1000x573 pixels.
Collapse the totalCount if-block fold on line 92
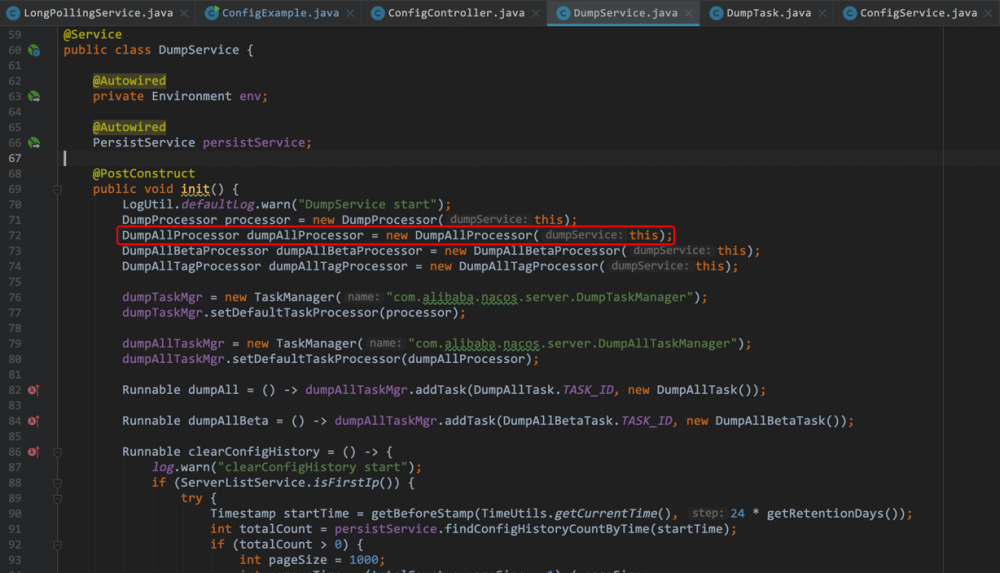point(57,545)
